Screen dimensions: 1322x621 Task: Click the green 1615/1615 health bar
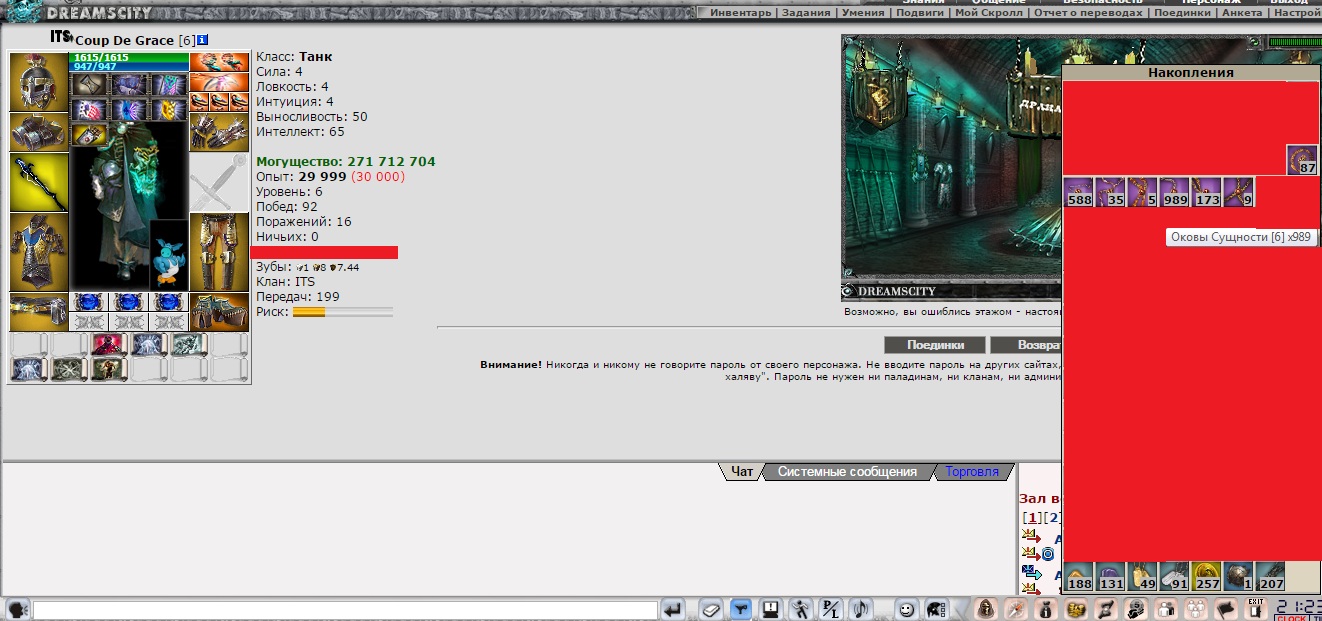[129, 57]
